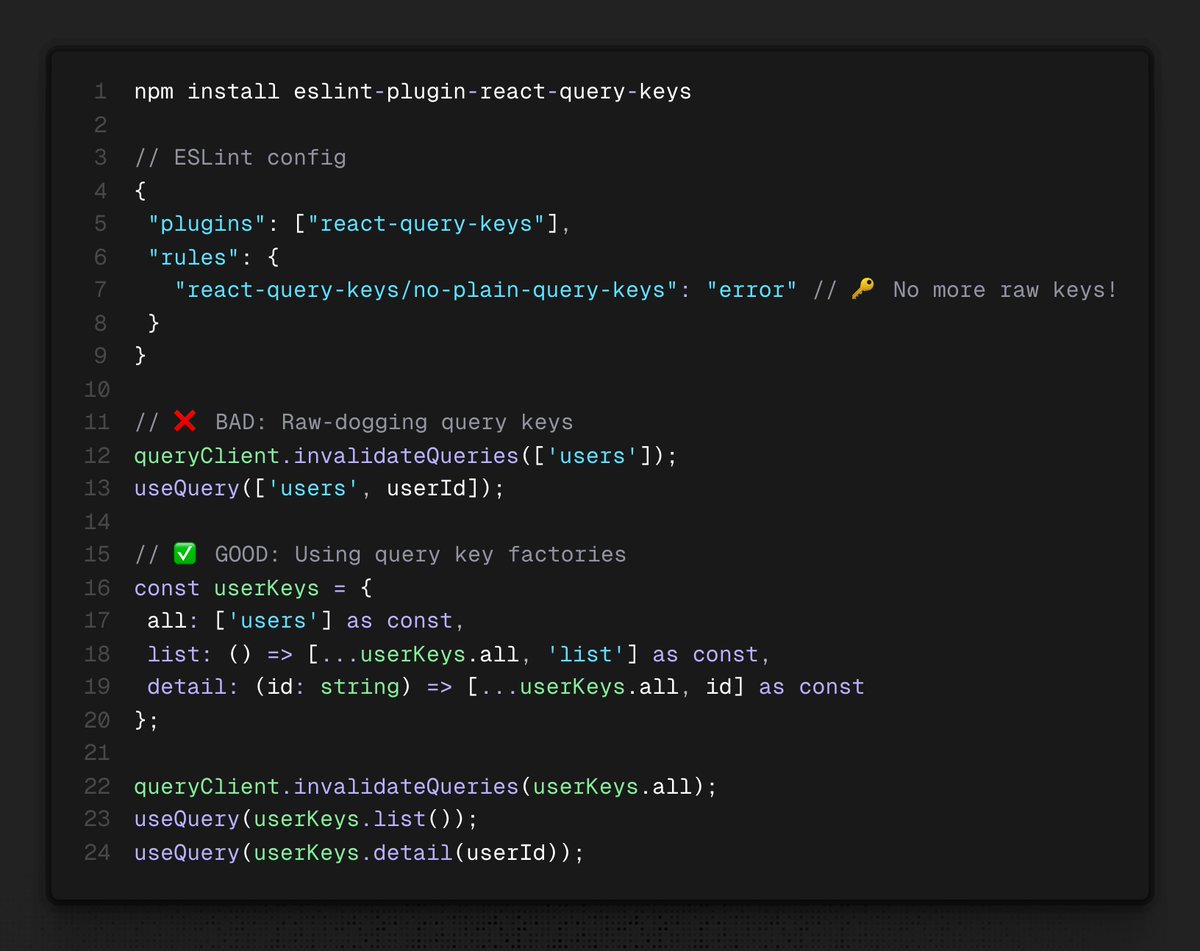Click the "rules" key on line 6

[x=194, y=257]
